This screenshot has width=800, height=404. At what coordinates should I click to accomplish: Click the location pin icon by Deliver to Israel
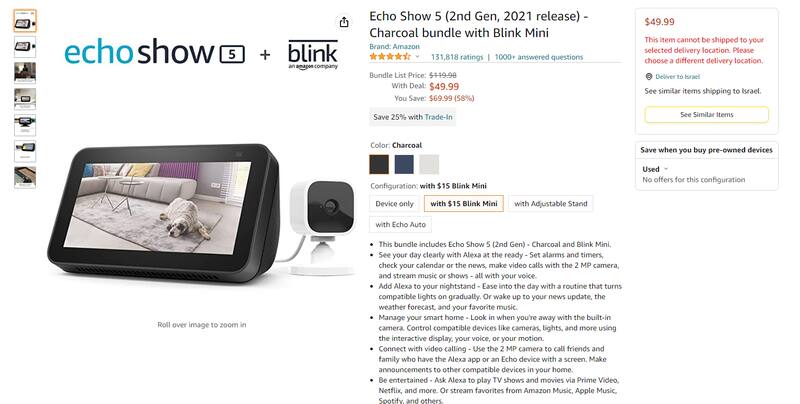(x=648, y=77)
